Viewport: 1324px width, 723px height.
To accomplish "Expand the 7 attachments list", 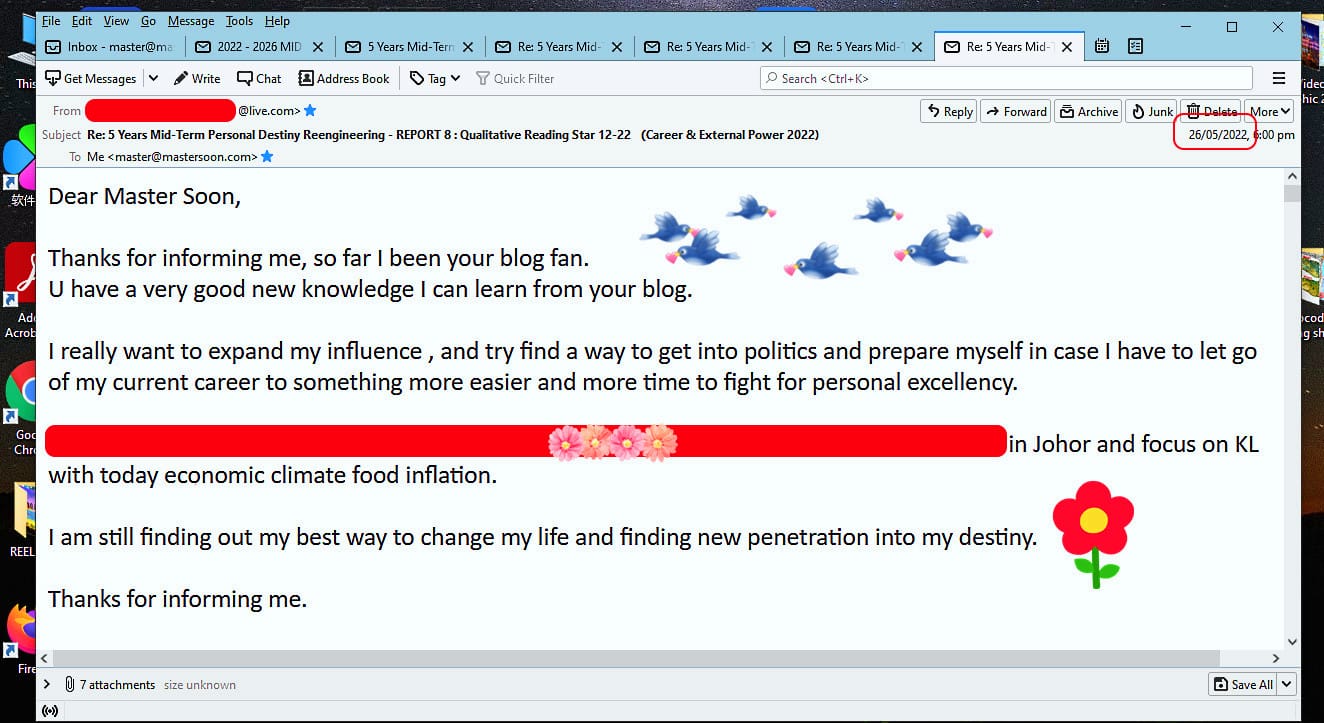I will [x=47, y=685].
